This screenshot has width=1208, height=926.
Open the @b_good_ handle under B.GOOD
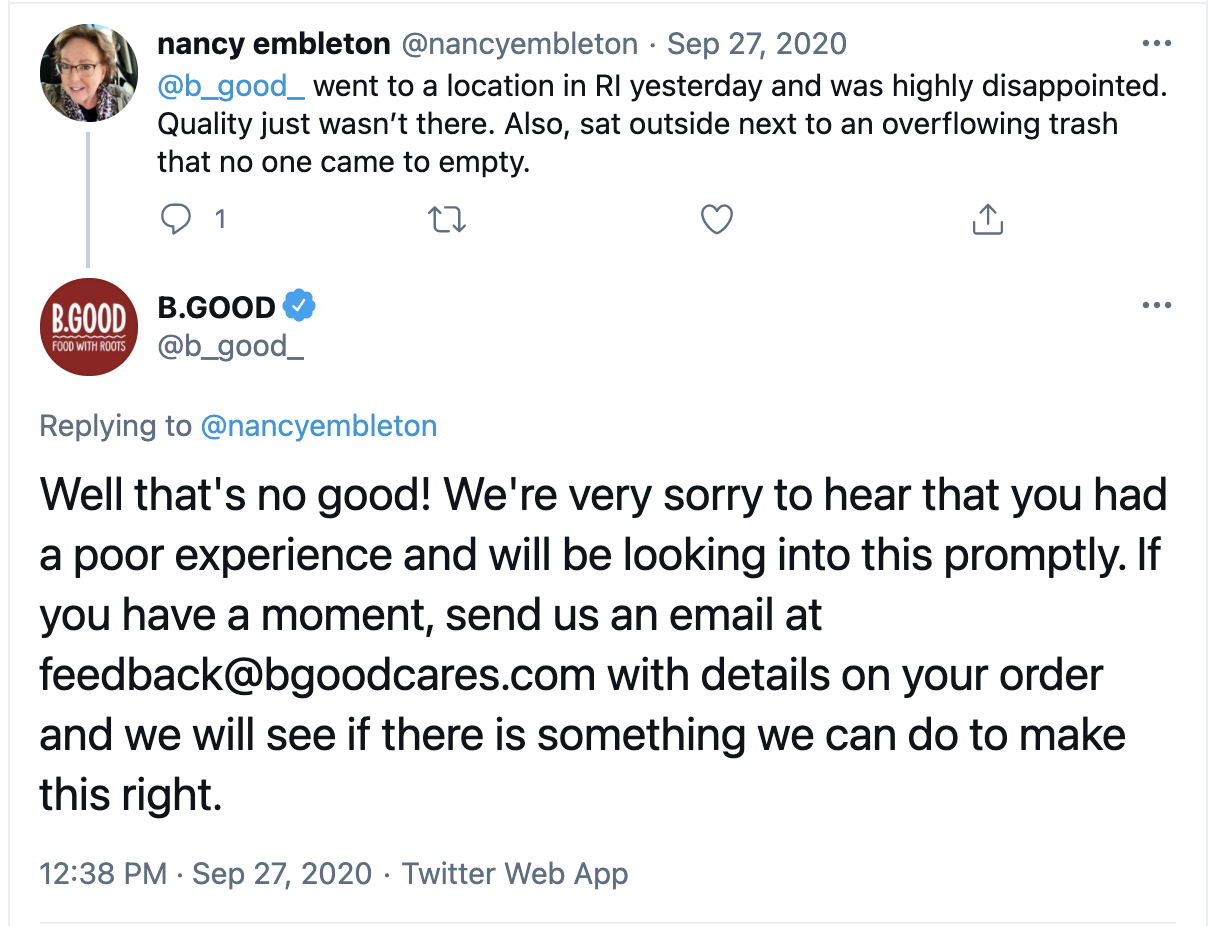tap(231, 346)
